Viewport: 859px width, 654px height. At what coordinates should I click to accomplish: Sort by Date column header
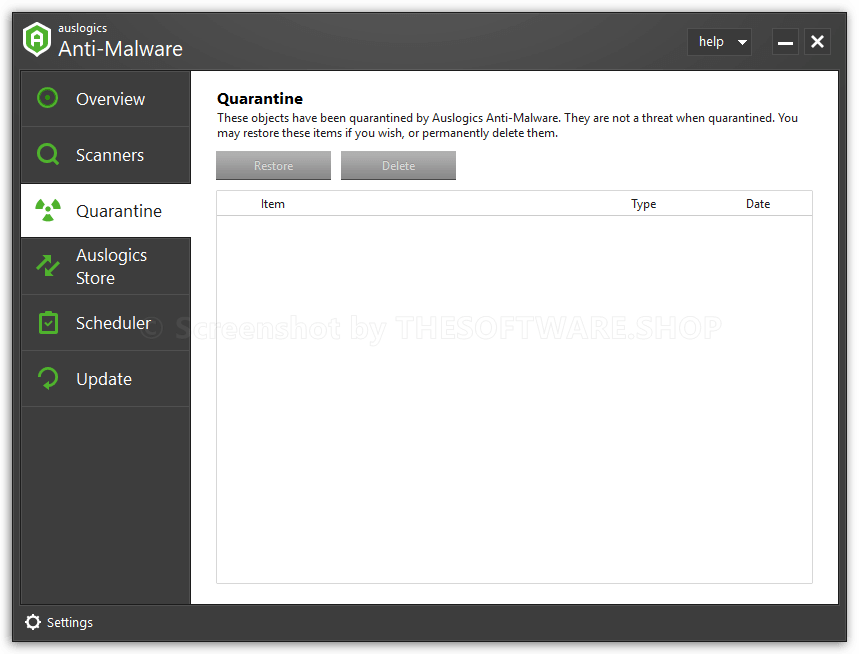tap(758, 204)
